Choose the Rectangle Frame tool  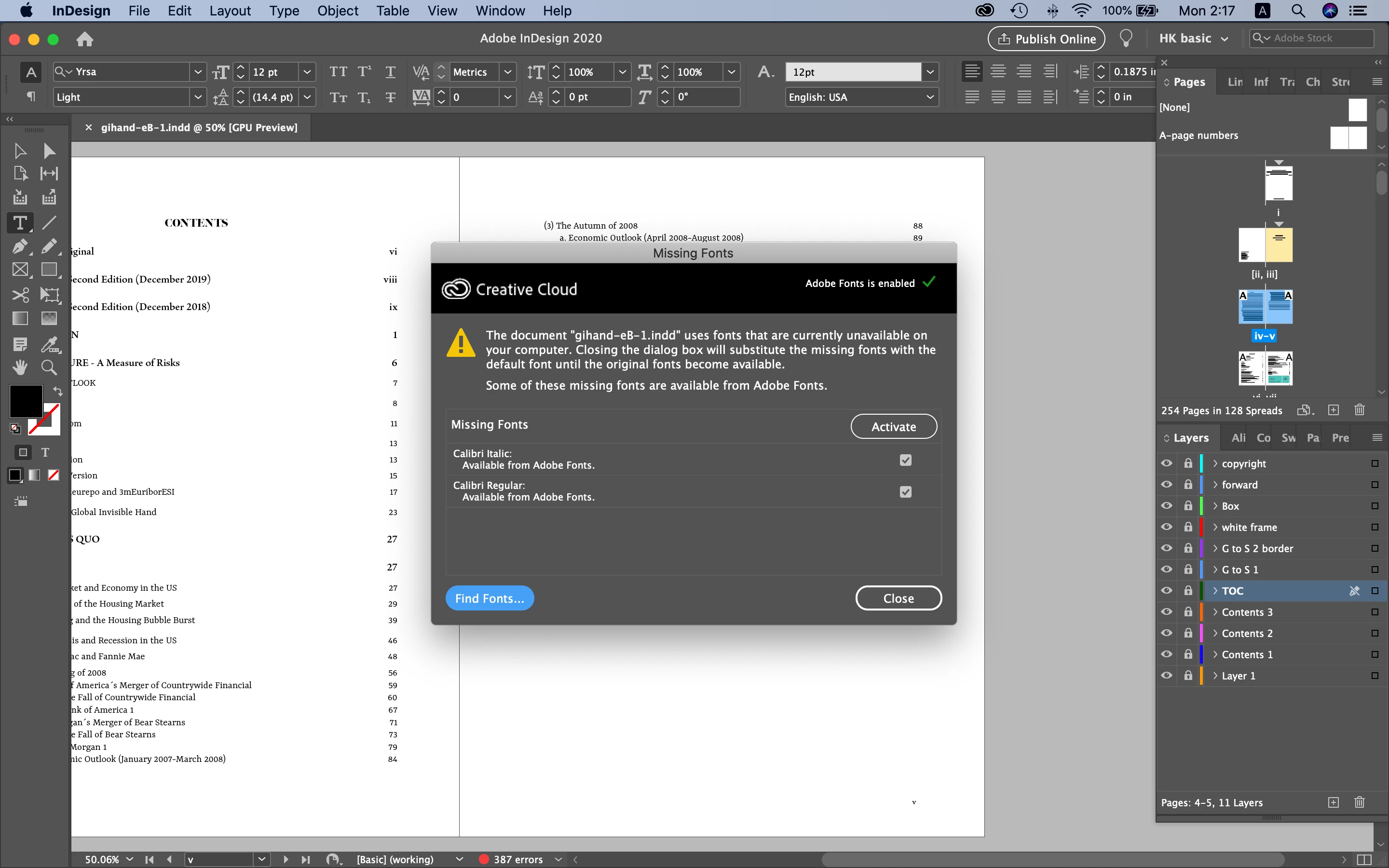tap(19, 270)
